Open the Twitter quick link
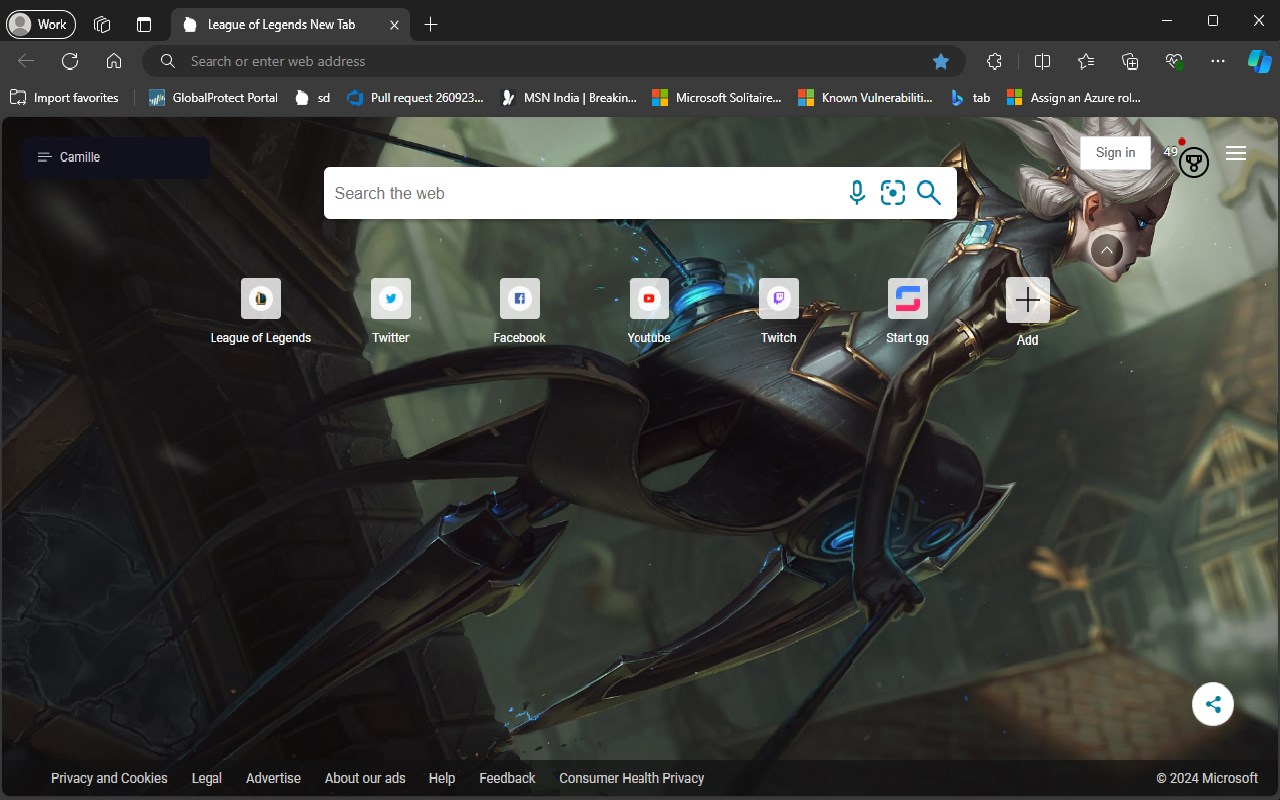Viewport: 1280px width, 800px height. (391, 311)
